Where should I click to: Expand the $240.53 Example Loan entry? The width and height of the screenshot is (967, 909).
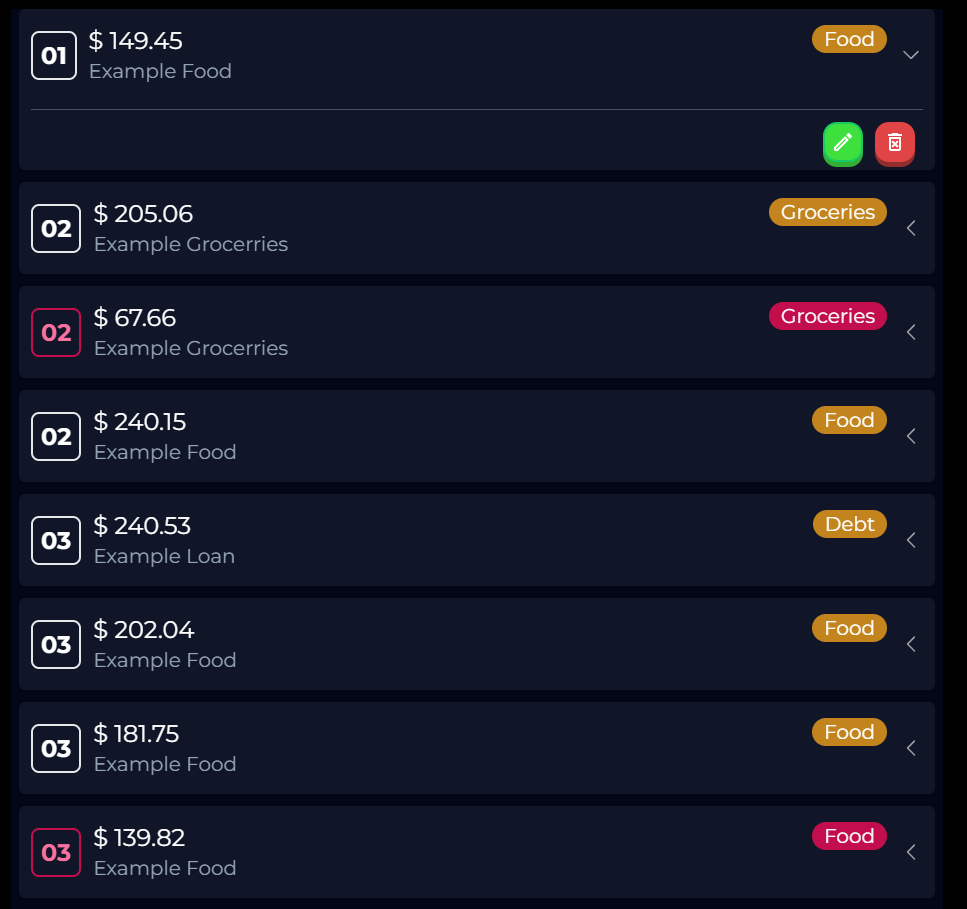[910, 540]
